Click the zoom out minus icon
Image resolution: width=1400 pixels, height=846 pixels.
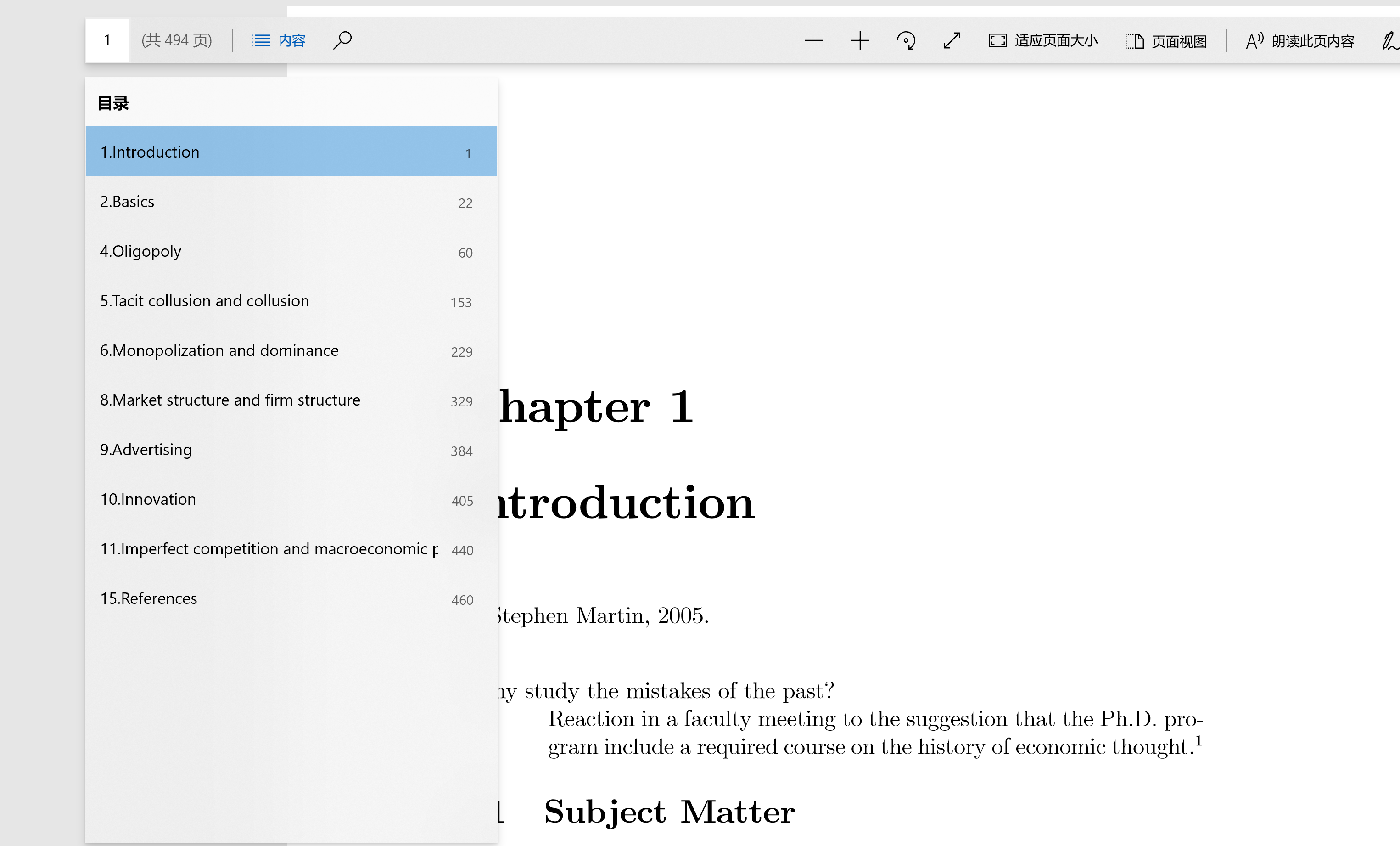click(814, 40)
